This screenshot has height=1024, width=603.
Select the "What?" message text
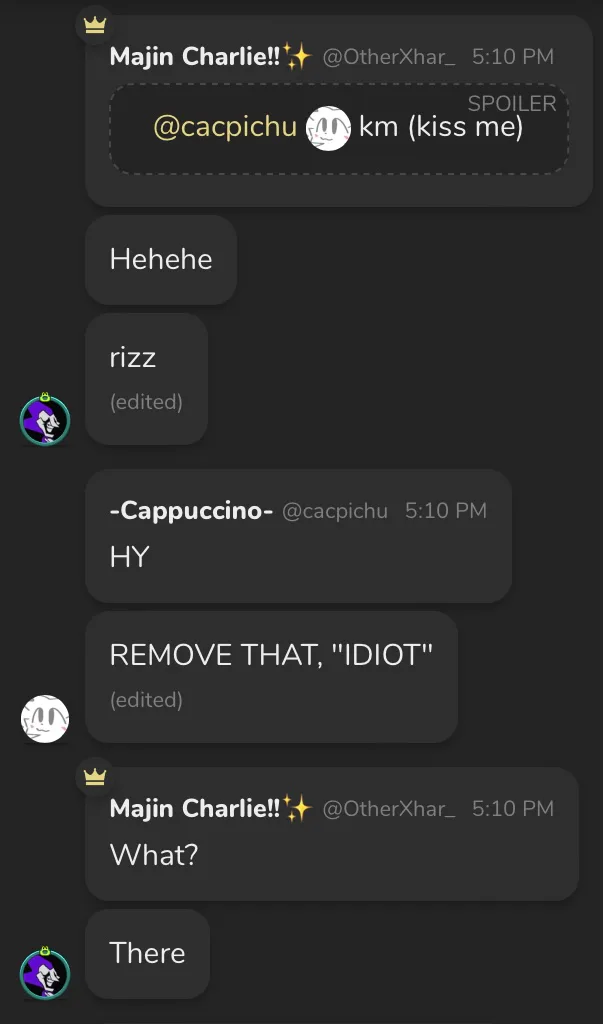point(153,854)
